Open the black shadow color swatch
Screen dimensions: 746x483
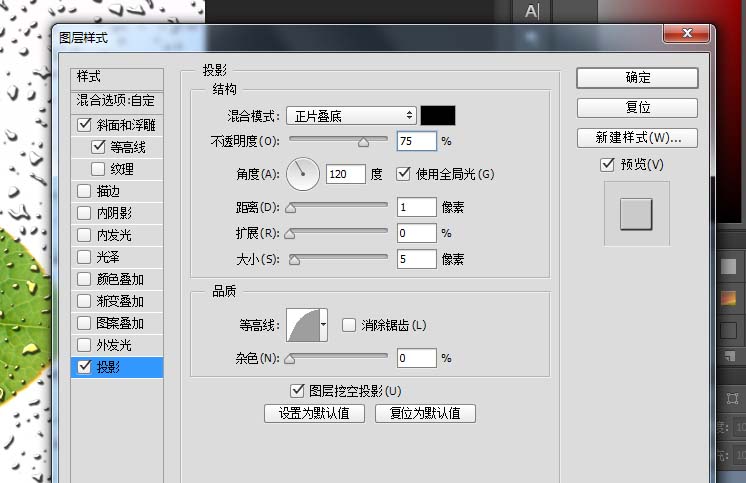438,116
